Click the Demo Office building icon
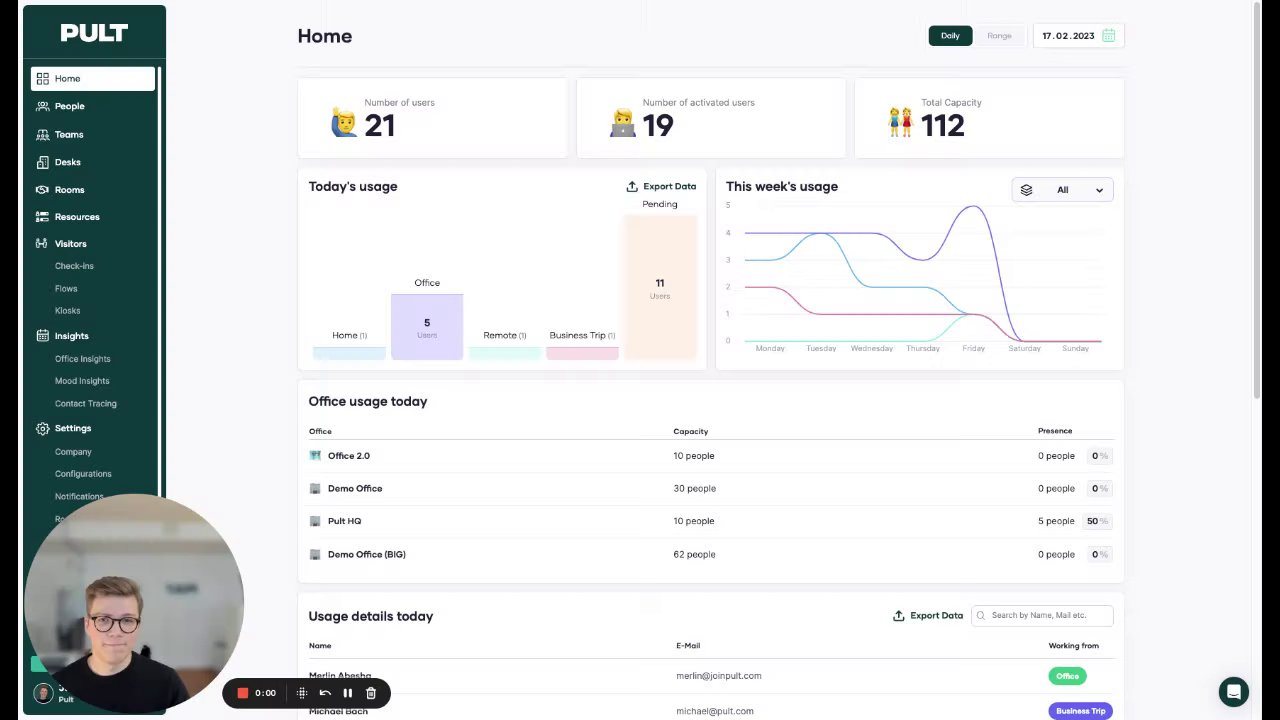 pos(315,488)
